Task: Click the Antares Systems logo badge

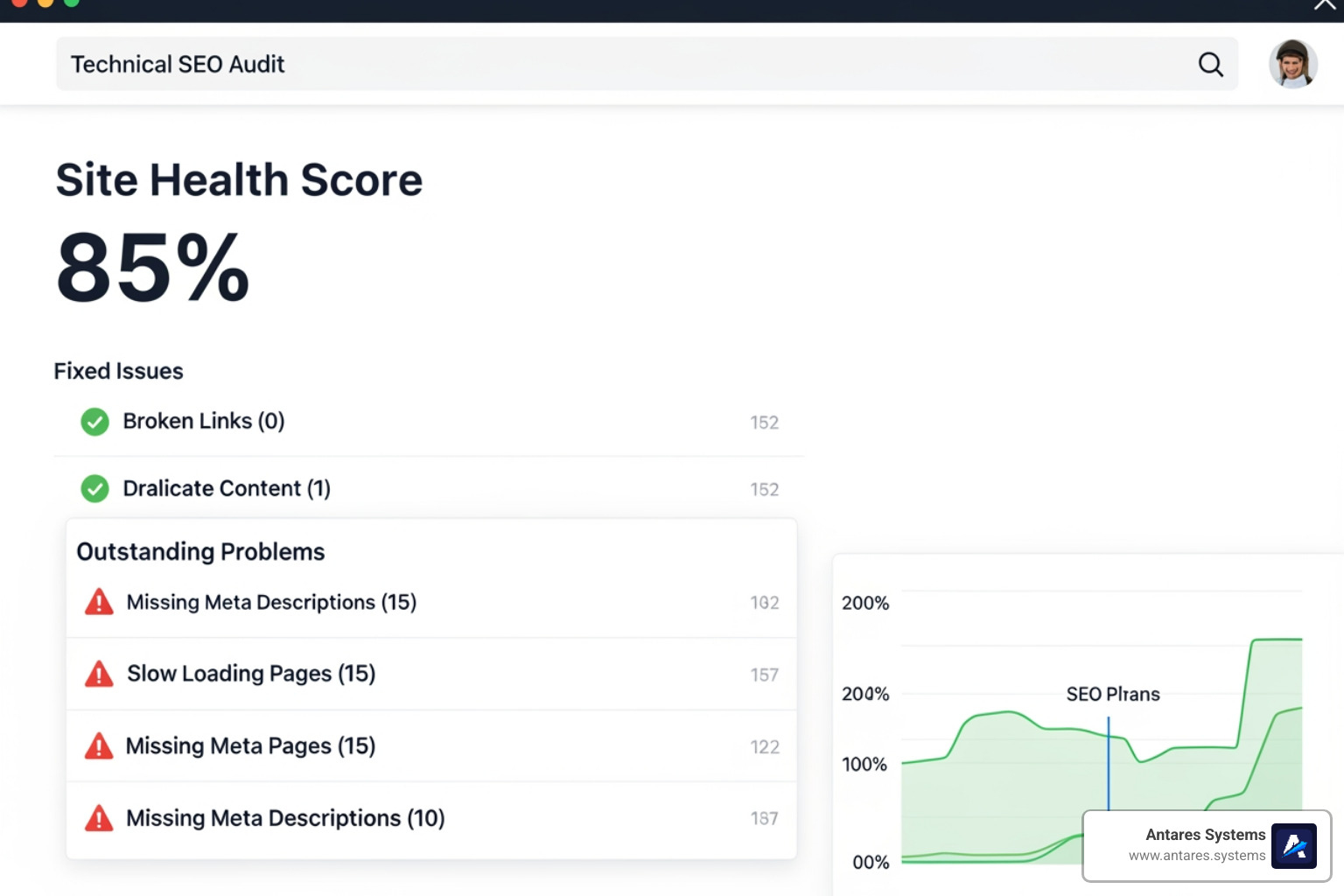Action: (1294, 845)
